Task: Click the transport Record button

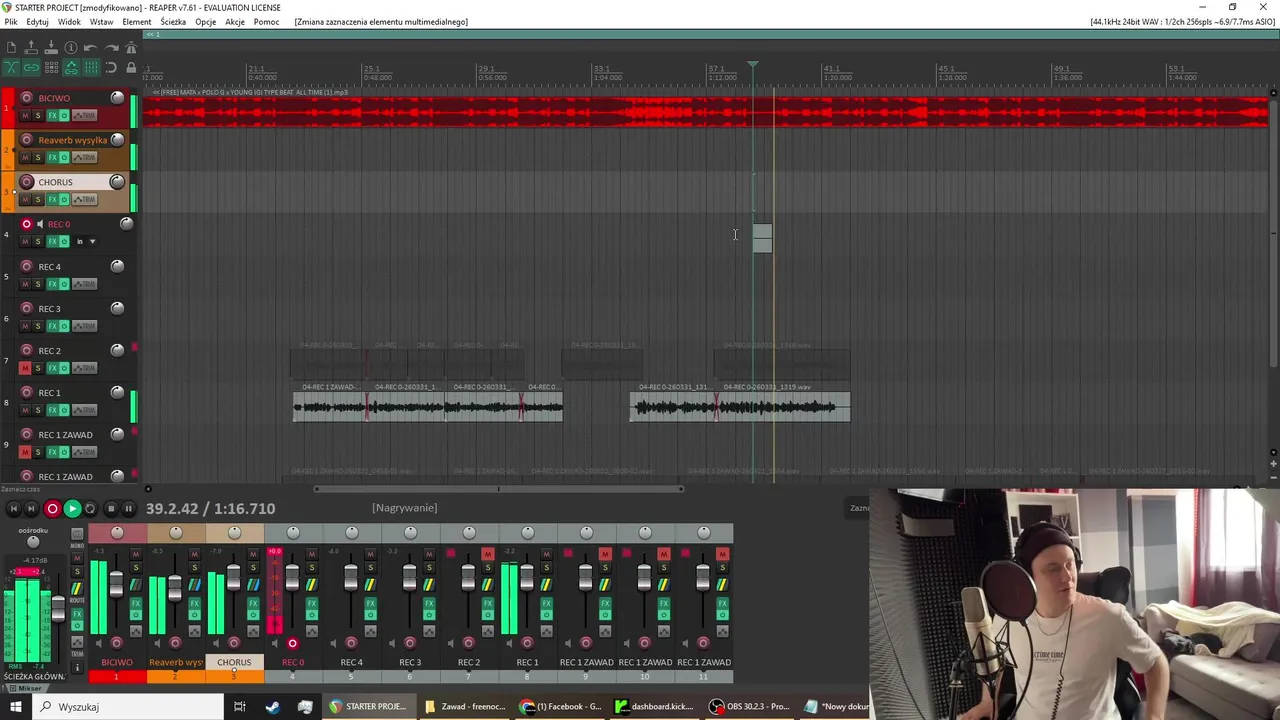Action: tap(52, 509)
